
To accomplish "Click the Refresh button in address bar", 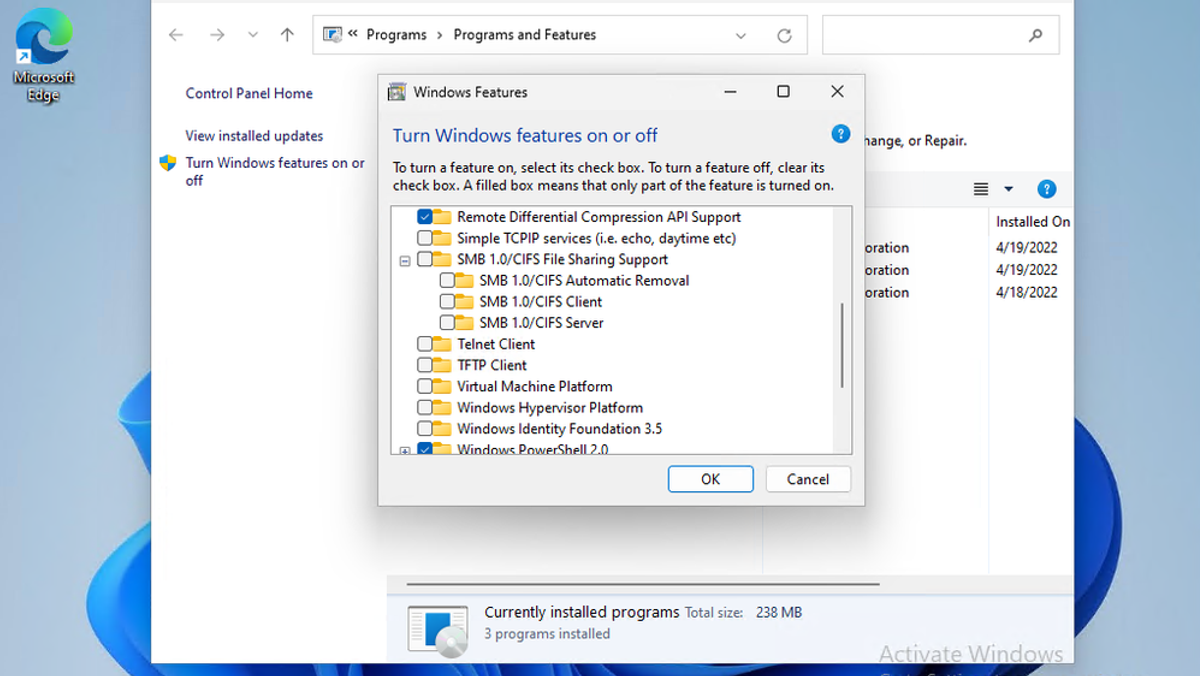I will [x=784, y=35].
